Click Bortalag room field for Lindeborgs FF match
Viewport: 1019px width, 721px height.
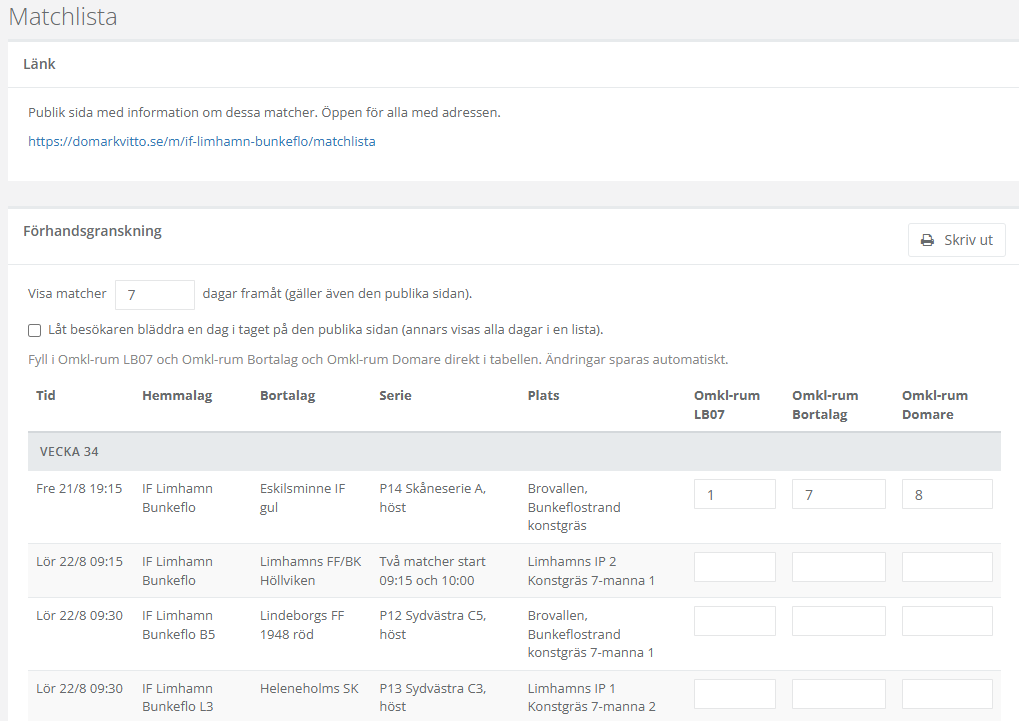(838, 621)
